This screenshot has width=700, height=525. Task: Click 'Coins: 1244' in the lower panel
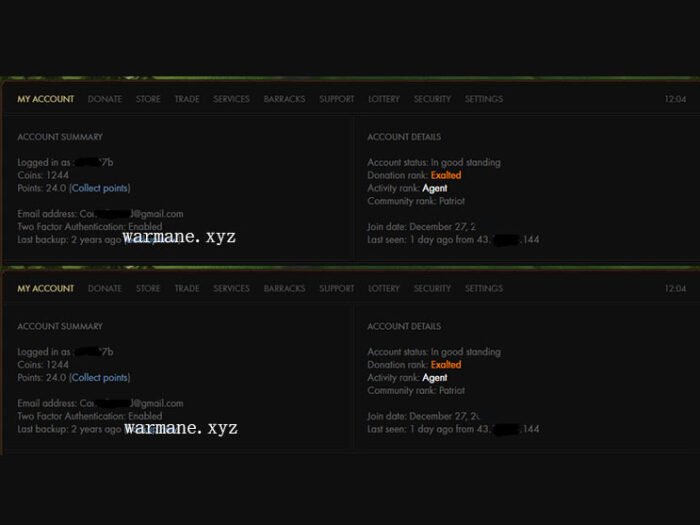(x=43, y=364)
